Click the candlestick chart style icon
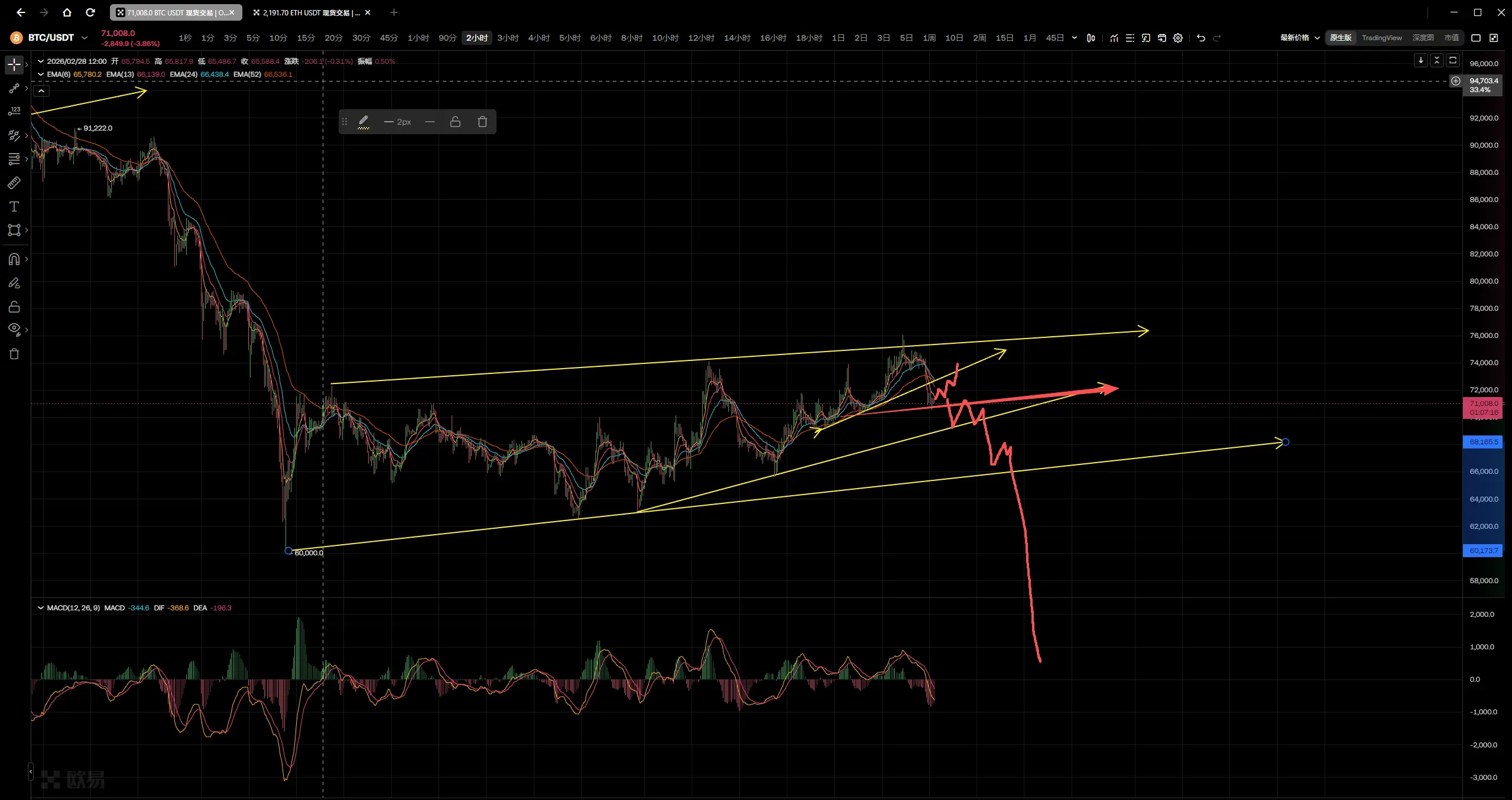The width and height of the screenshot is (1512, 800). 1091,38
